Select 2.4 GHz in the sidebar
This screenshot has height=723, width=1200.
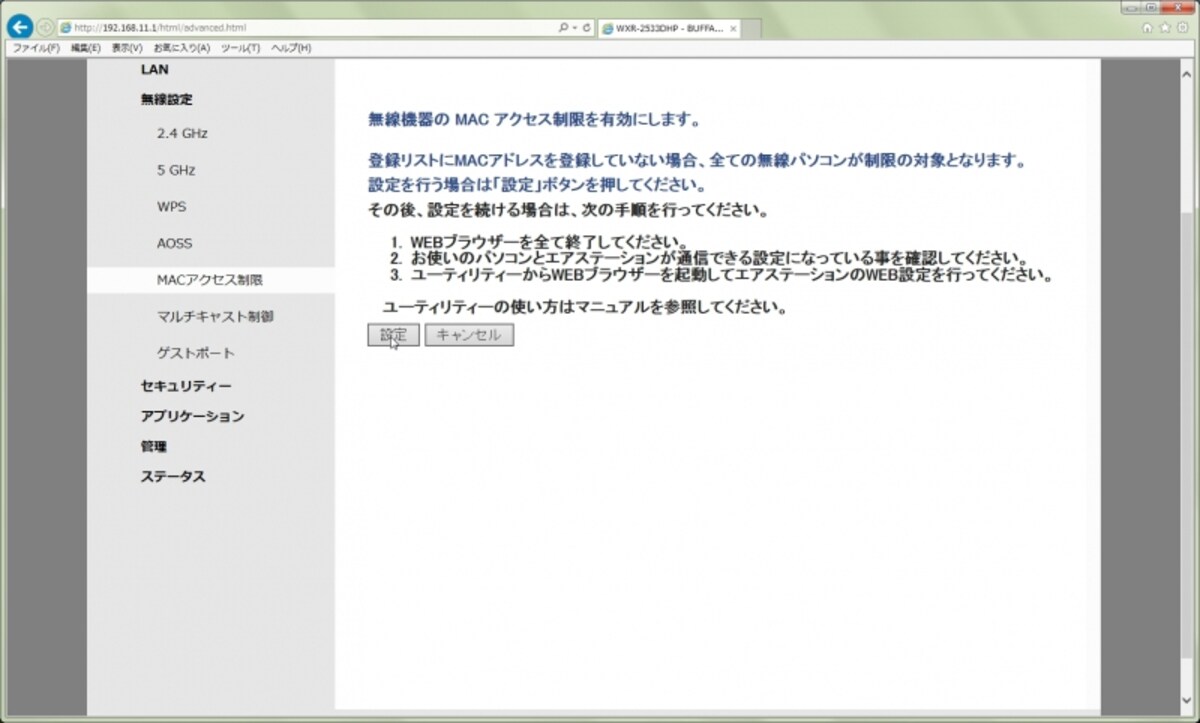182,133
